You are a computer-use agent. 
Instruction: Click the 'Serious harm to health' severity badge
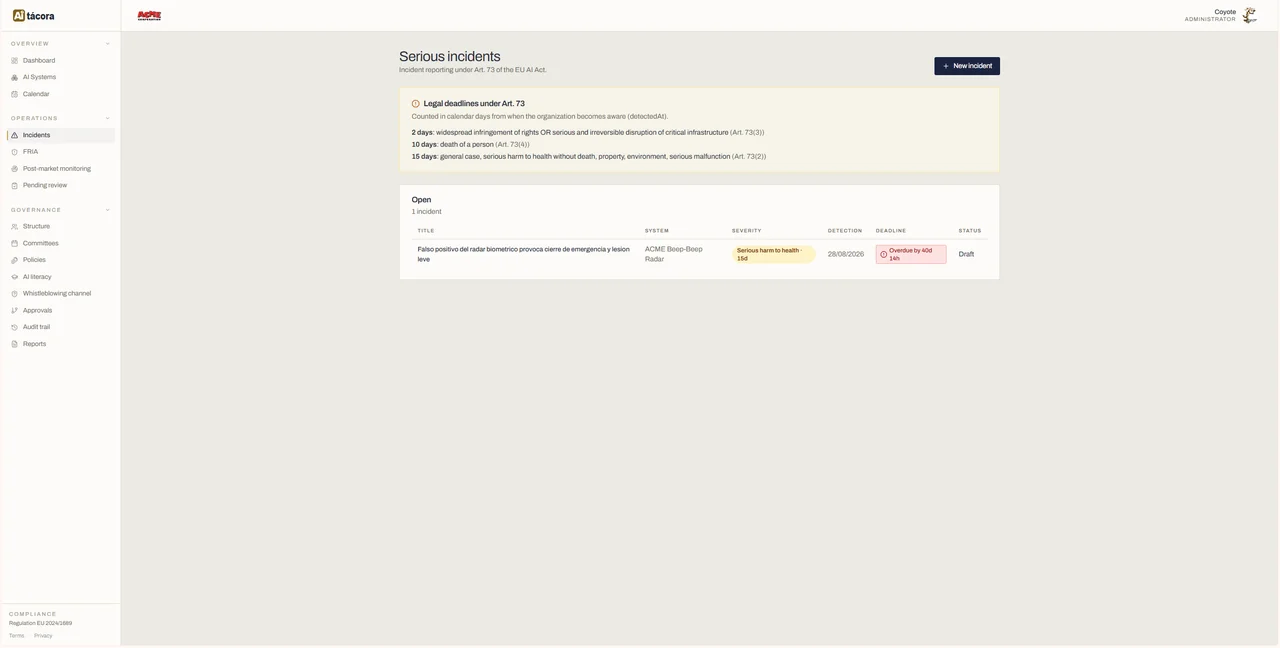(x=774, y=254)
